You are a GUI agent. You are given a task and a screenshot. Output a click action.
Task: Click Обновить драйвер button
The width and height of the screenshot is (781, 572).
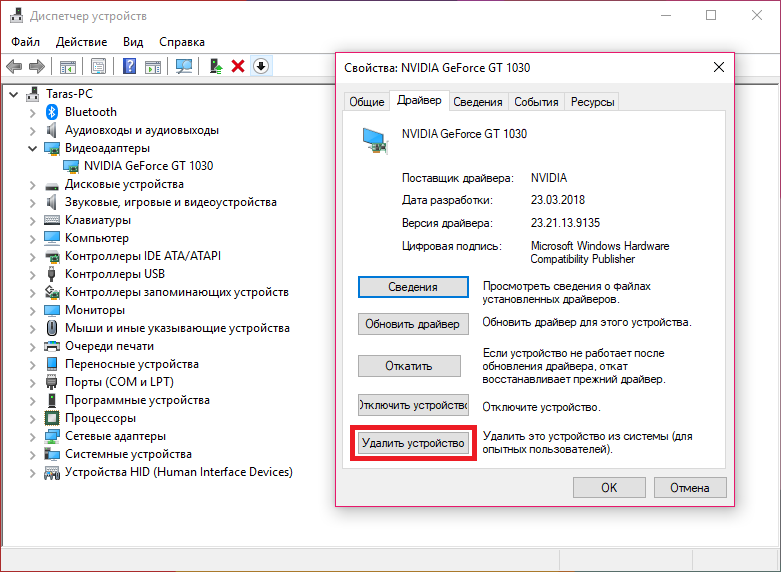pos(413,324)
